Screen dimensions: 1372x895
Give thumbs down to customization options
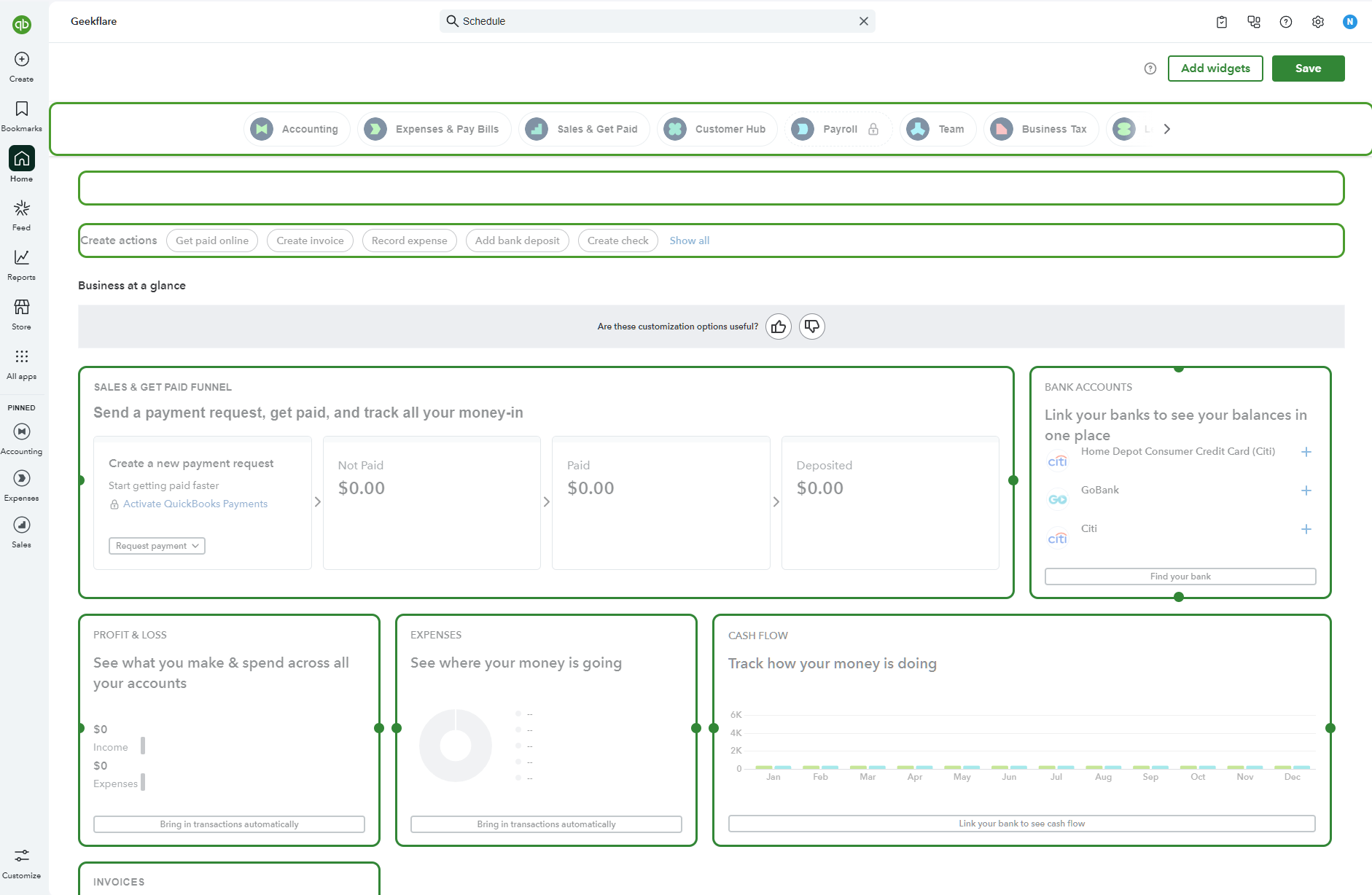pyautogui.click(x=812, y=327)
